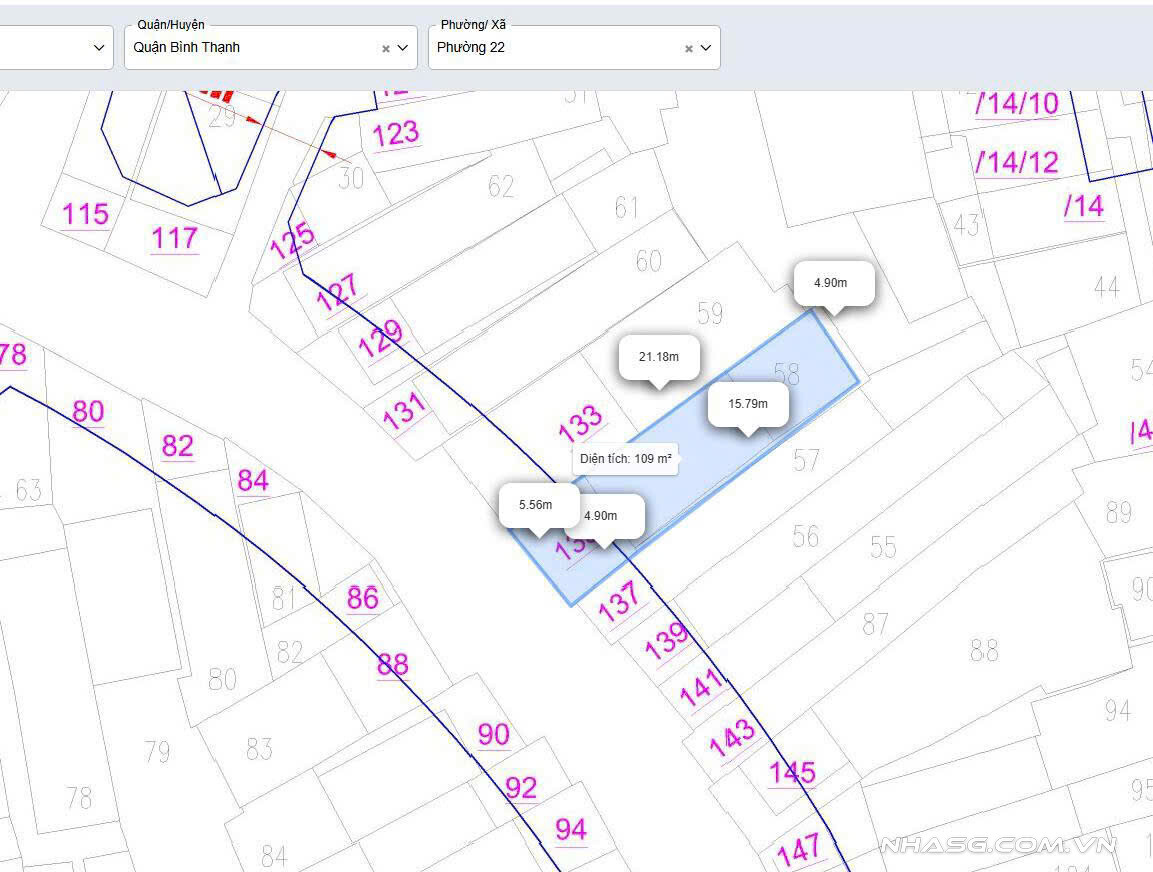
Task: Click the Diện tích: 109 m² area label
Action: coord(627,459)
